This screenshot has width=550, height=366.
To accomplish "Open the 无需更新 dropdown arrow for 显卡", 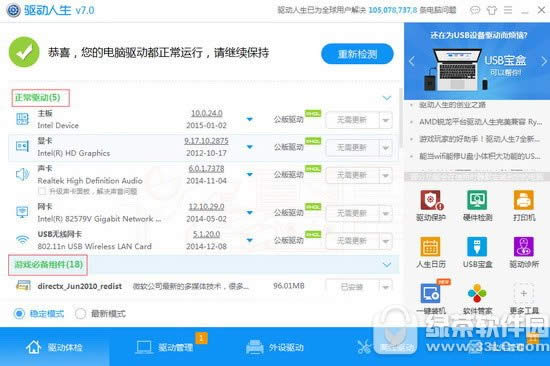I will tap(385, 148).
